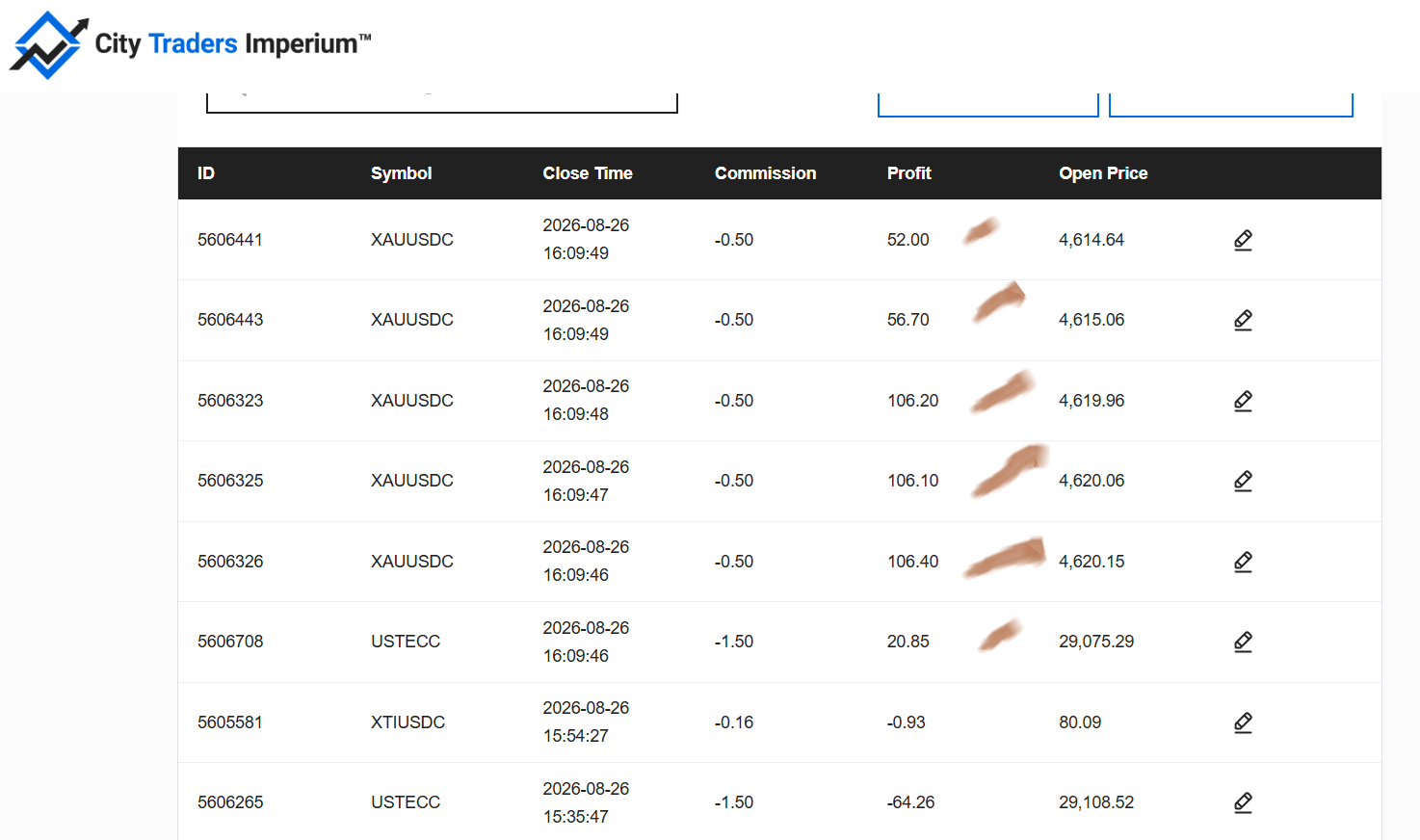The height and width of the screenshot is (840, 1420).
Task: Click the profit value 106.10
Action: point(913,481)
